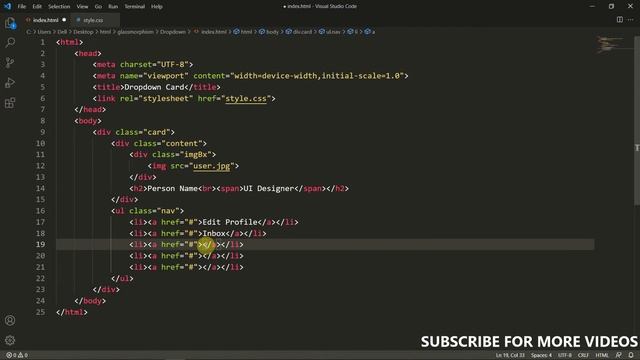Click line number 9 in gutter
This screenshot has width=640, height=360.
(x=42, y=132)
